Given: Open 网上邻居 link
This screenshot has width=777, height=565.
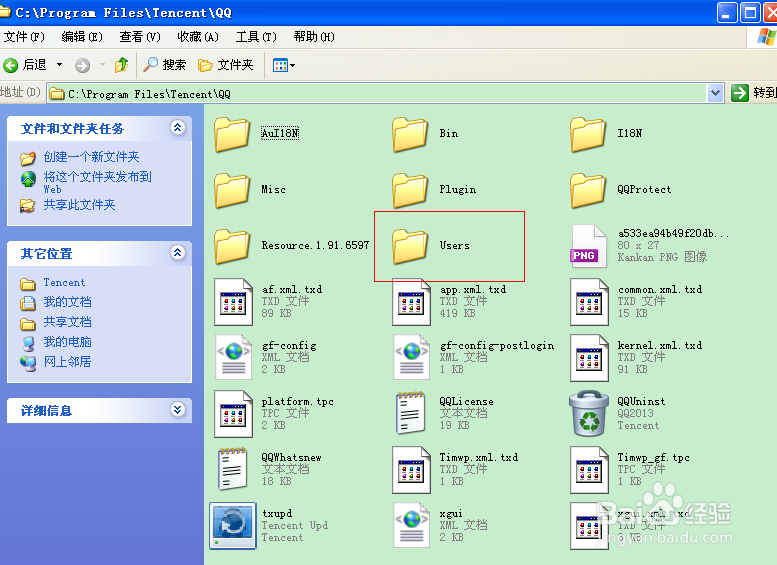Looking at the screenshot, I should [67, 362].
